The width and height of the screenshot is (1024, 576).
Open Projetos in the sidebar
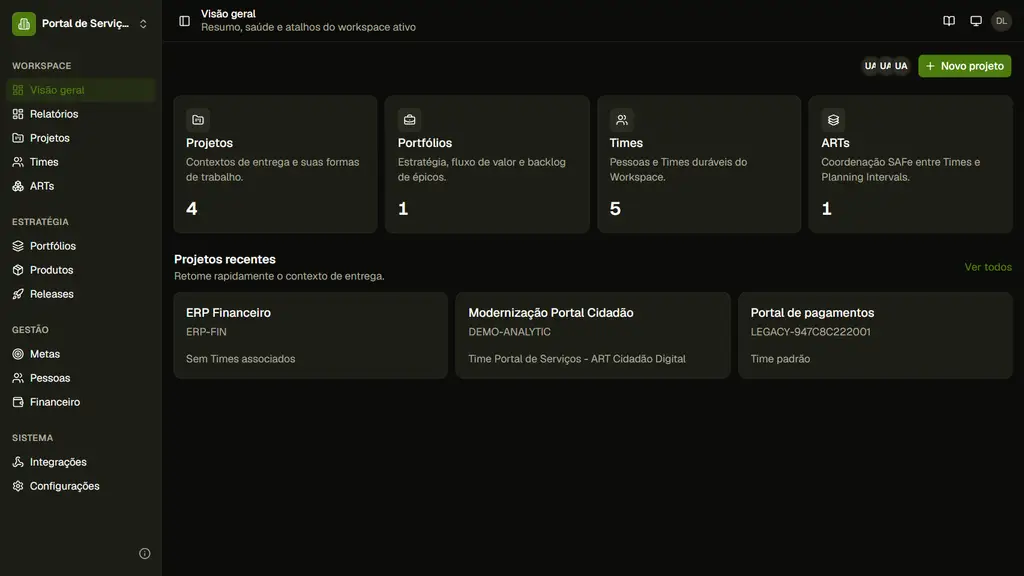tap(80, 138)
